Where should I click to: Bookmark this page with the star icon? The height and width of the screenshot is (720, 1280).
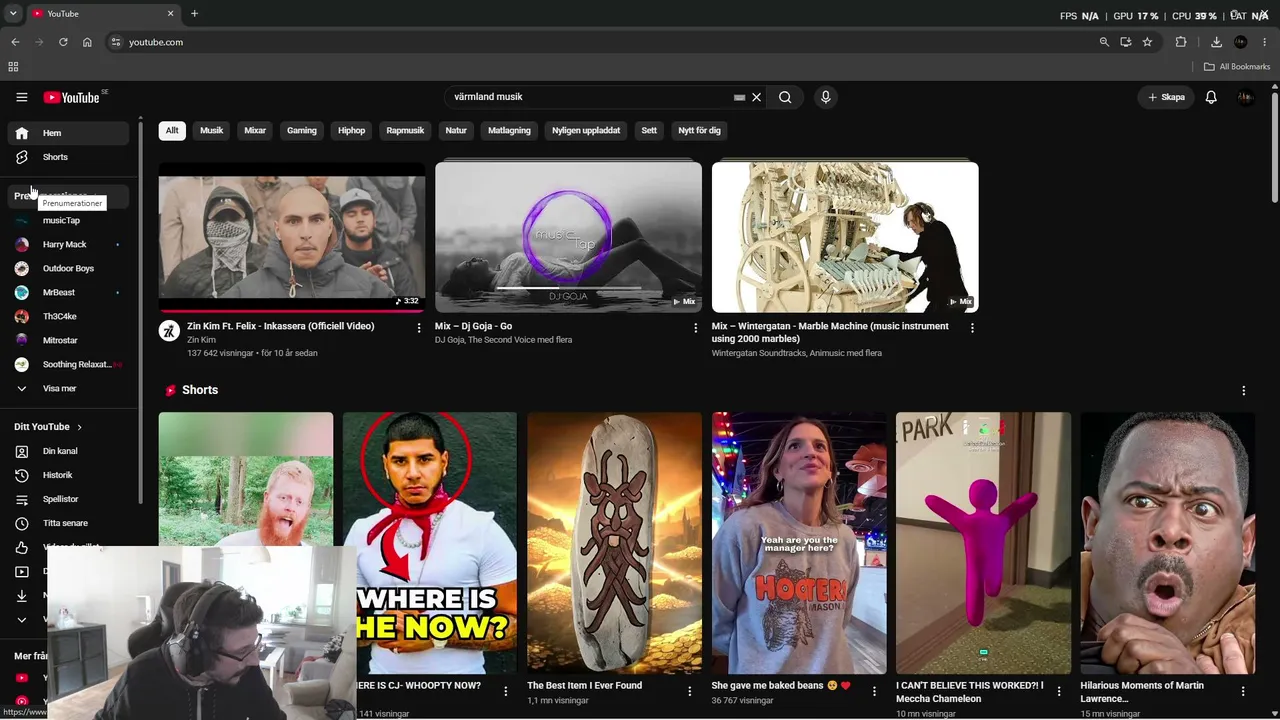coord(1147,42)
